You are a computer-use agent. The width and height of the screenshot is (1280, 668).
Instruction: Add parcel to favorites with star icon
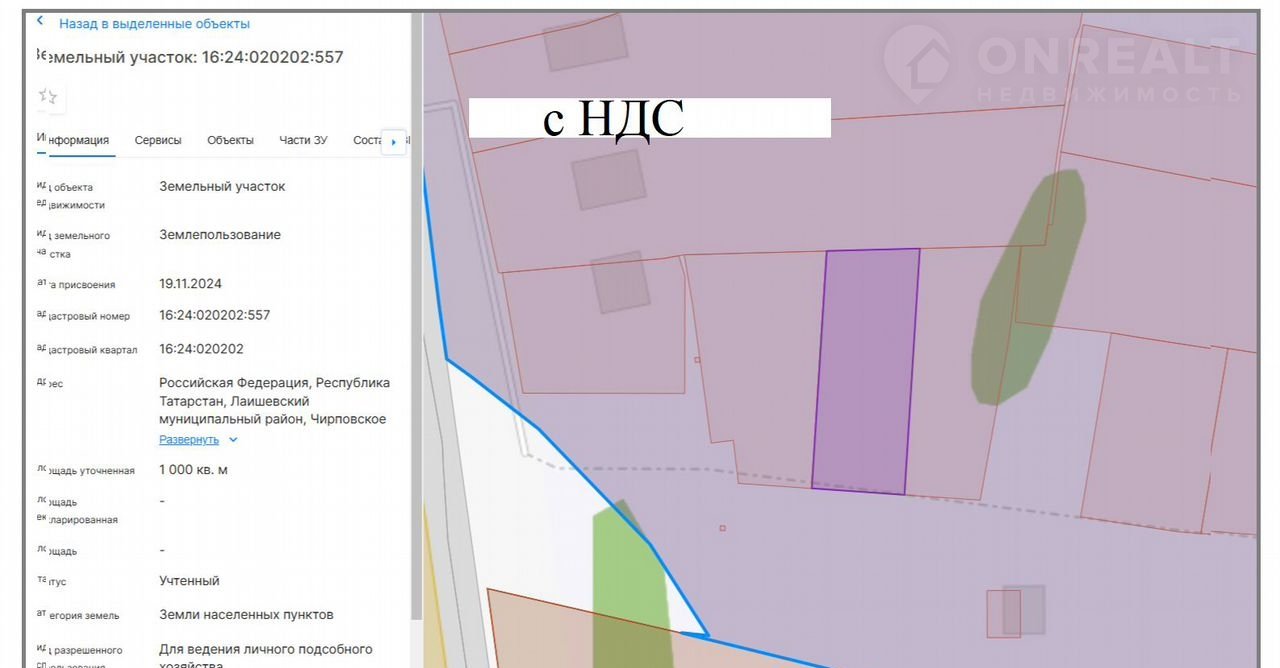pos(47,96)
